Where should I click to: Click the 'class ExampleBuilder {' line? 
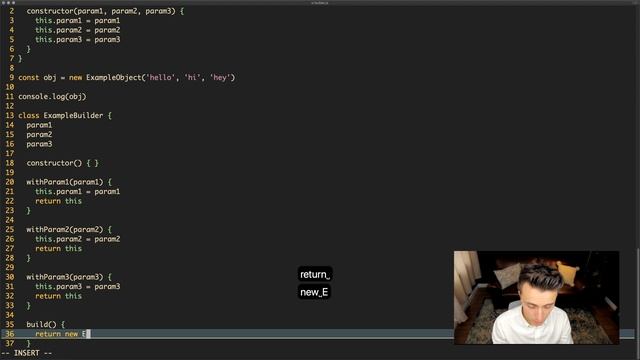click(x=65, y=116)
